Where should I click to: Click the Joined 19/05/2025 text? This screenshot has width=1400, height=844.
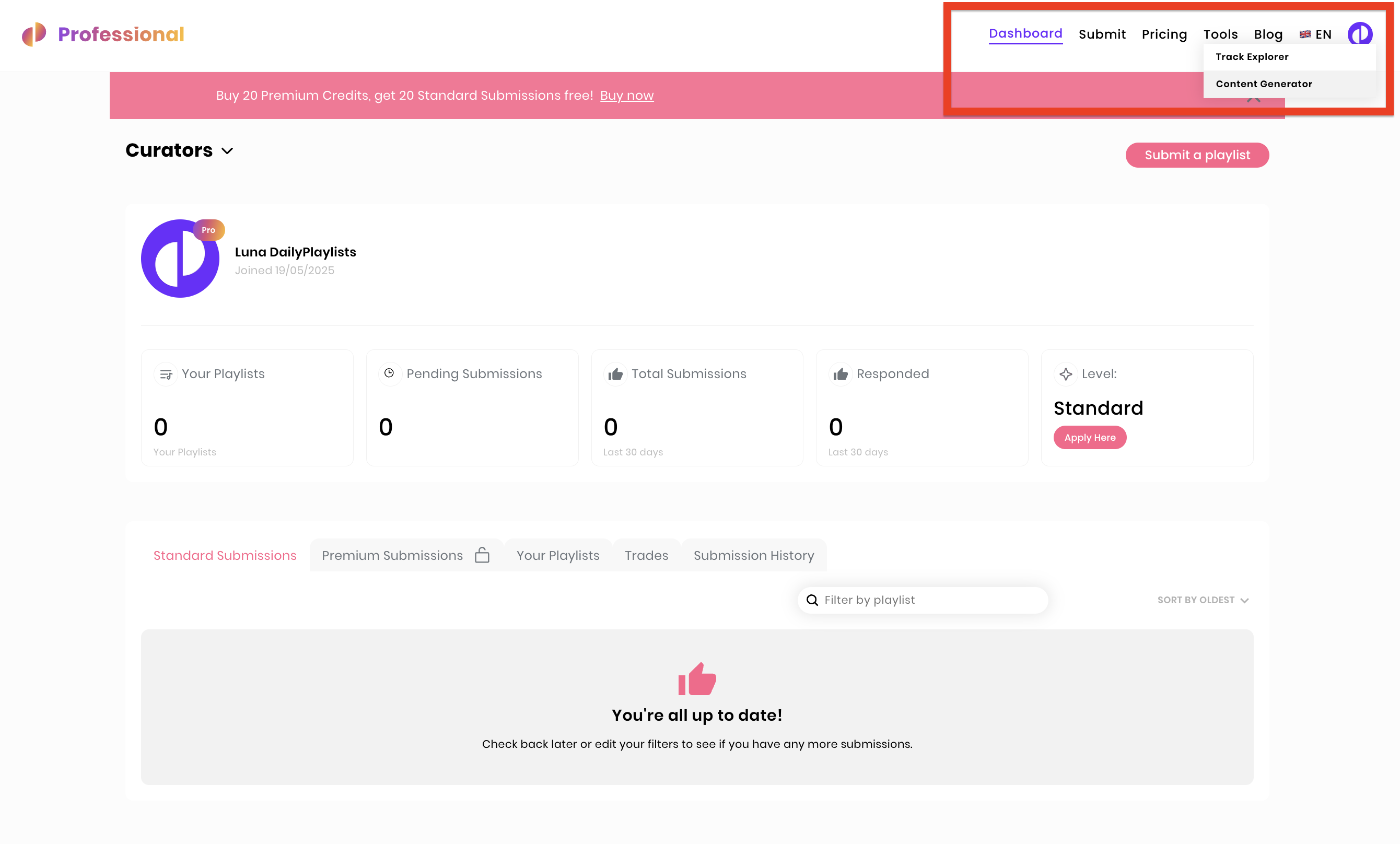point(284,271)
